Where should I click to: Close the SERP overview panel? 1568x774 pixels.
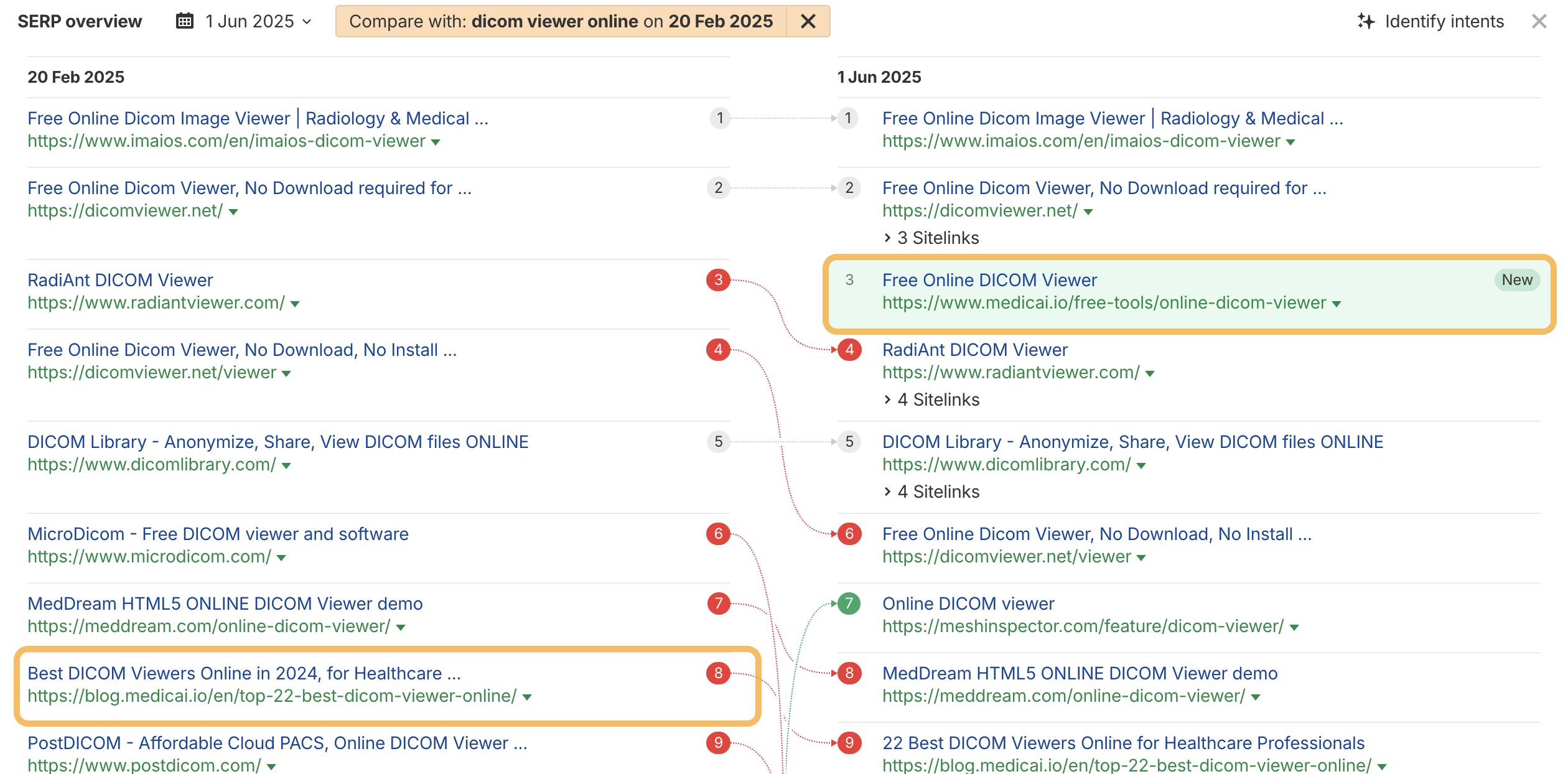click(1539, 21)
